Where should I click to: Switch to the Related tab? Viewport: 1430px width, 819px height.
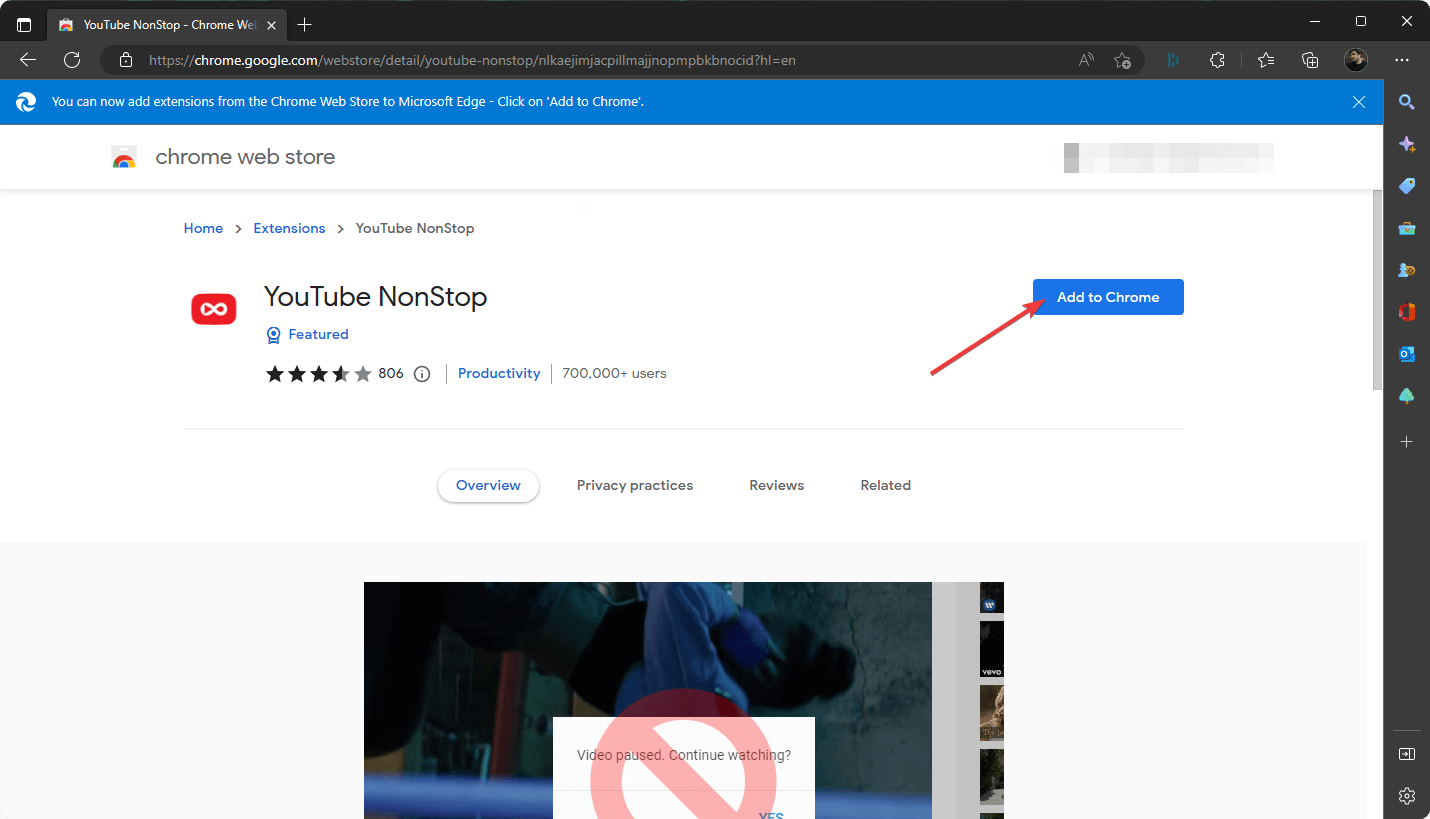[886, 485]
